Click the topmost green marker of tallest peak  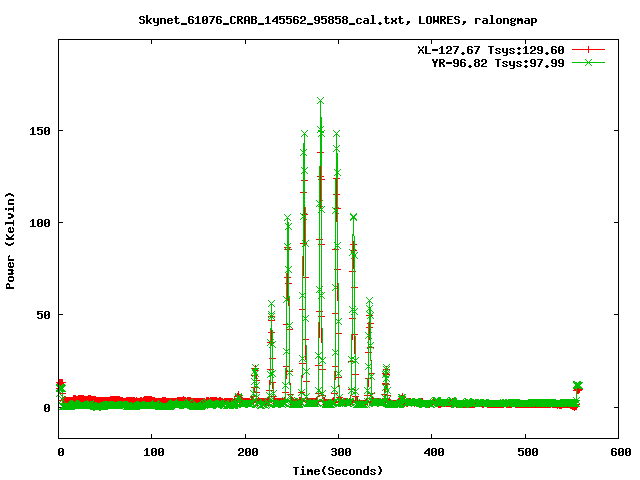[x=320, y=100]
